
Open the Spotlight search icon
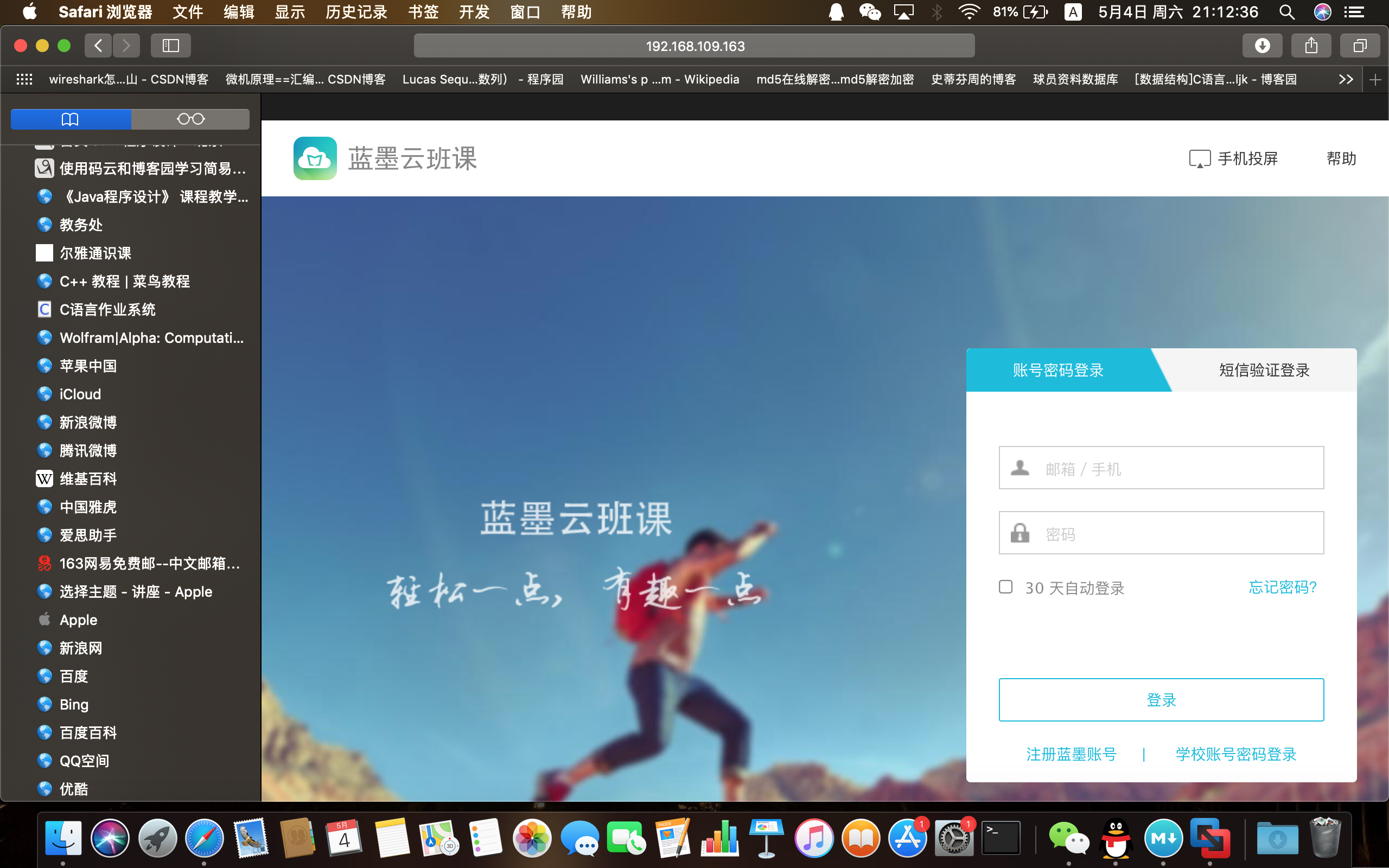click(1287, 12)
